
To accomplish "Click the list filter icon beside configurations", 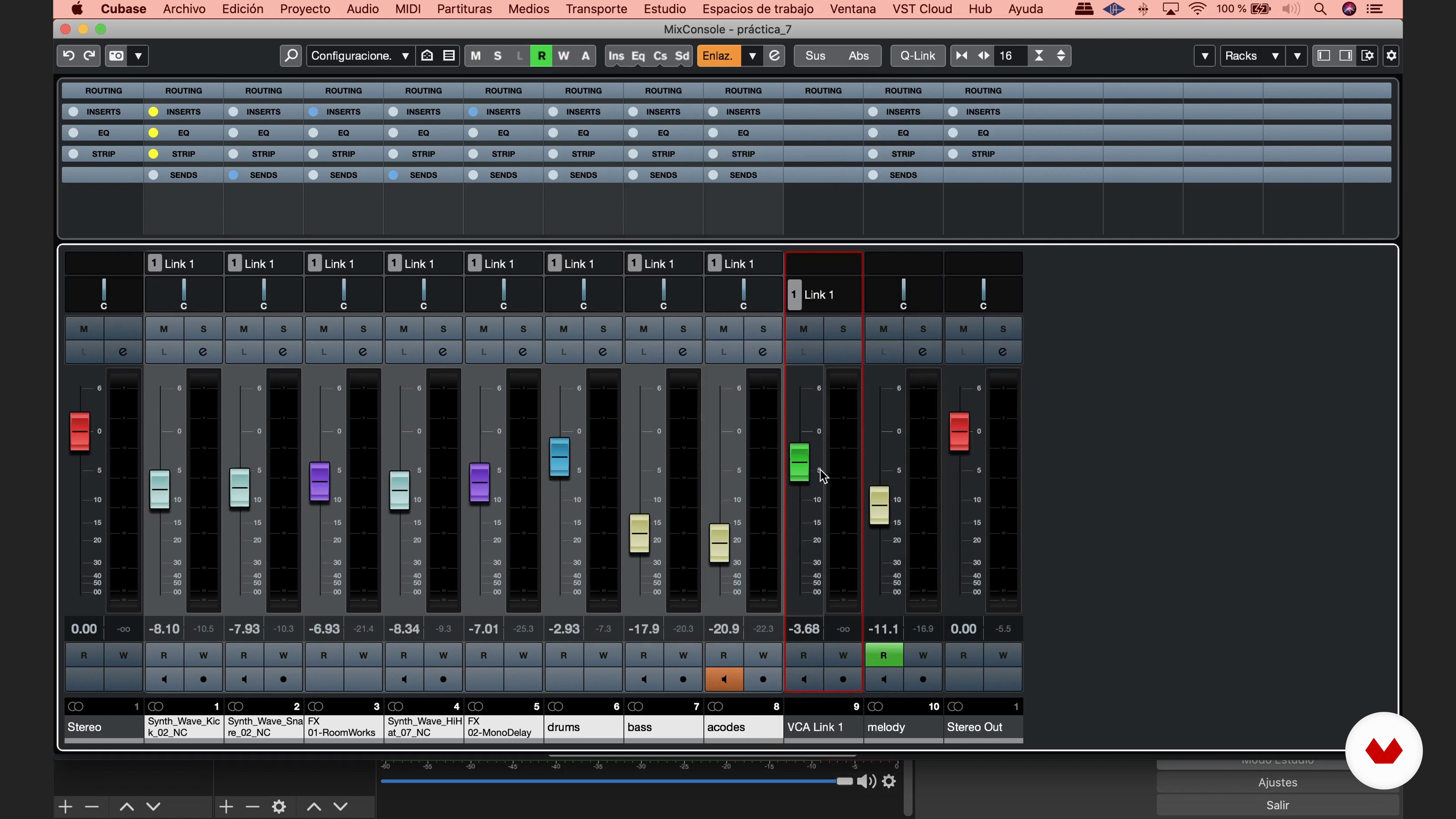I will [449, 55].
